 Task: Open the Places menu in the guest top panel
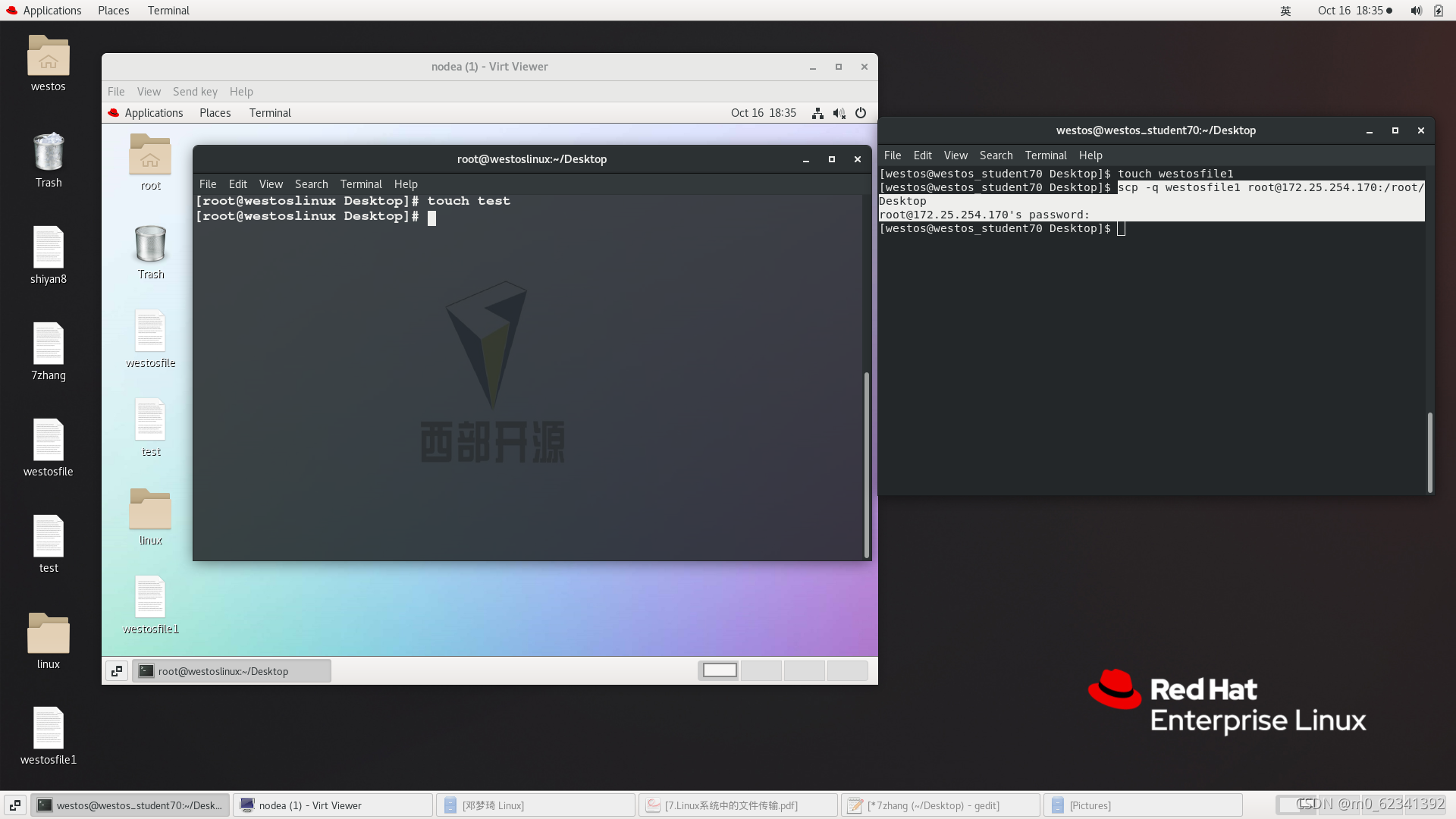coord(215,112)
